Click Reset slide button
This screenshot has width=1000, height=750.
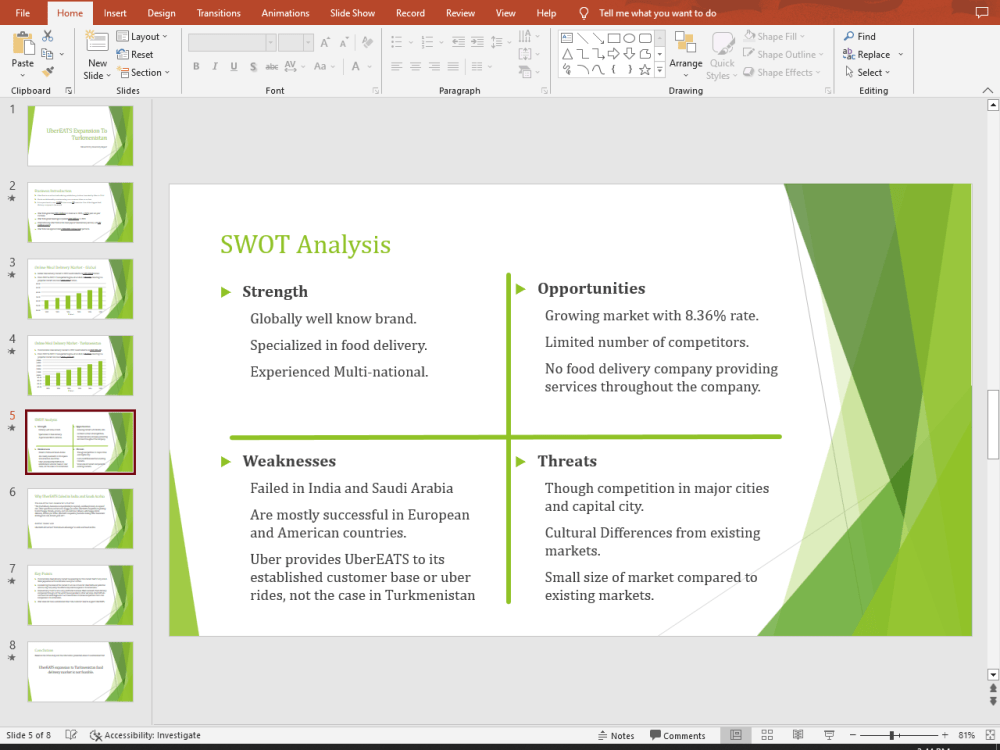coord(135,54)
